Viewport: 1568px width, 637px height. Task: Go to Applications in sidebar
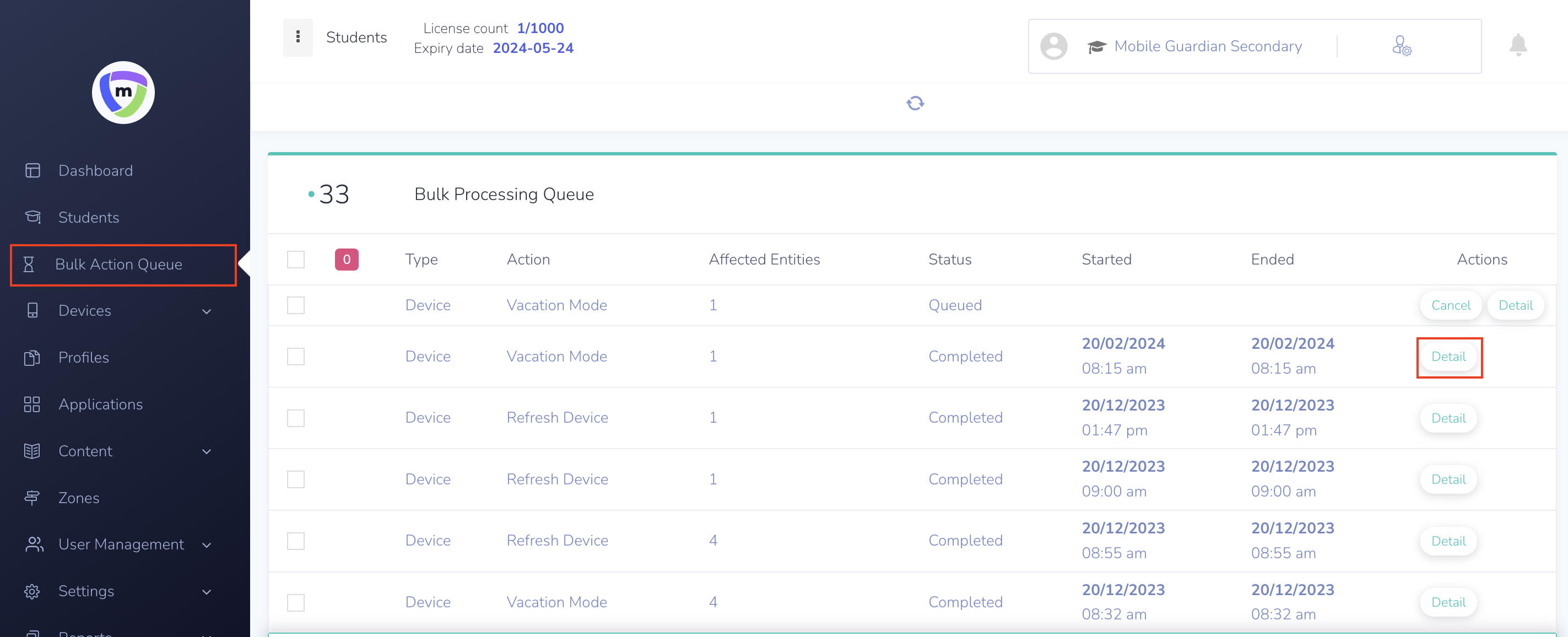click(x=100, y=404)
